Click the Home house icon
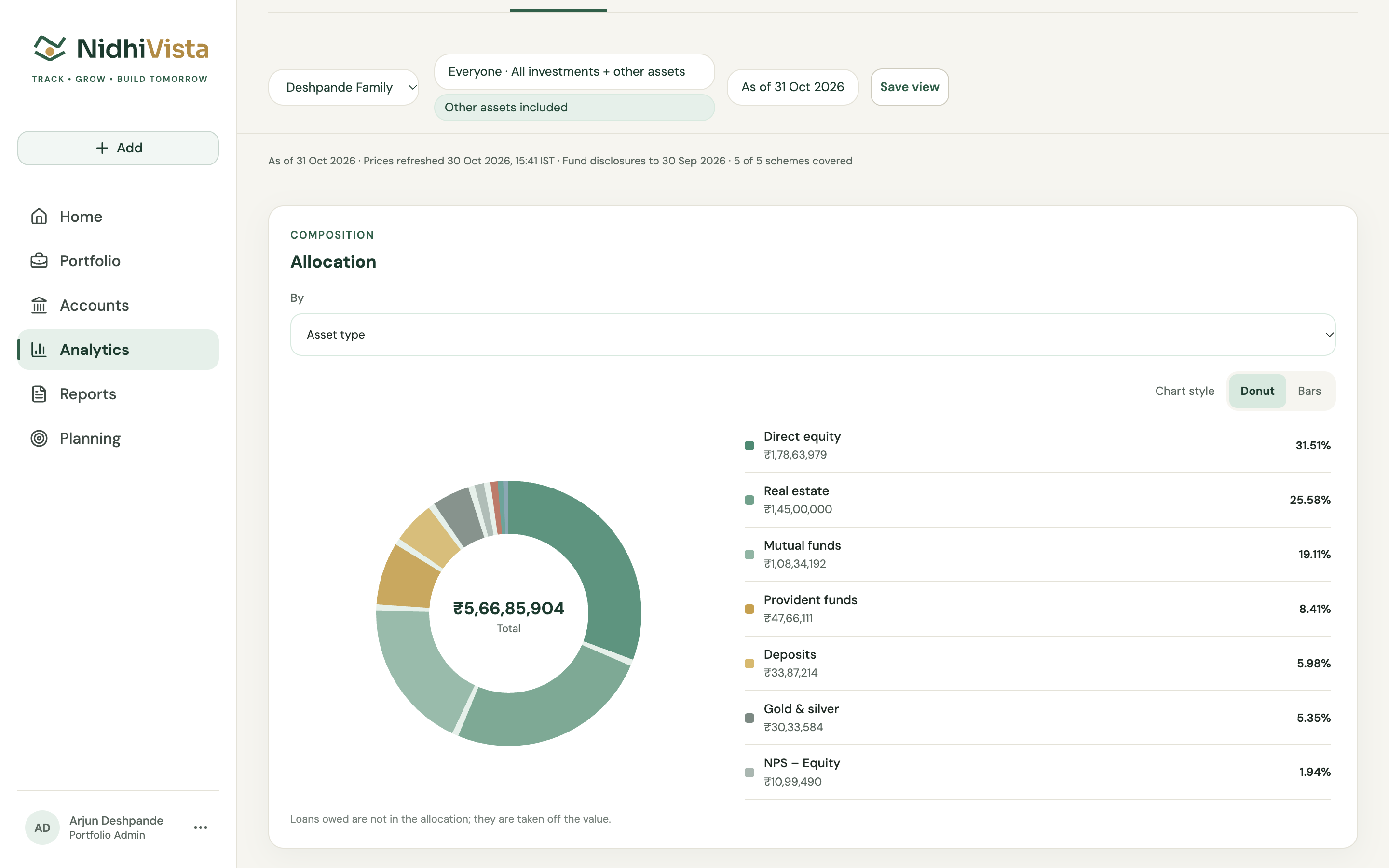This screenshot has height=868, width=1389. [x=39, y=217]
